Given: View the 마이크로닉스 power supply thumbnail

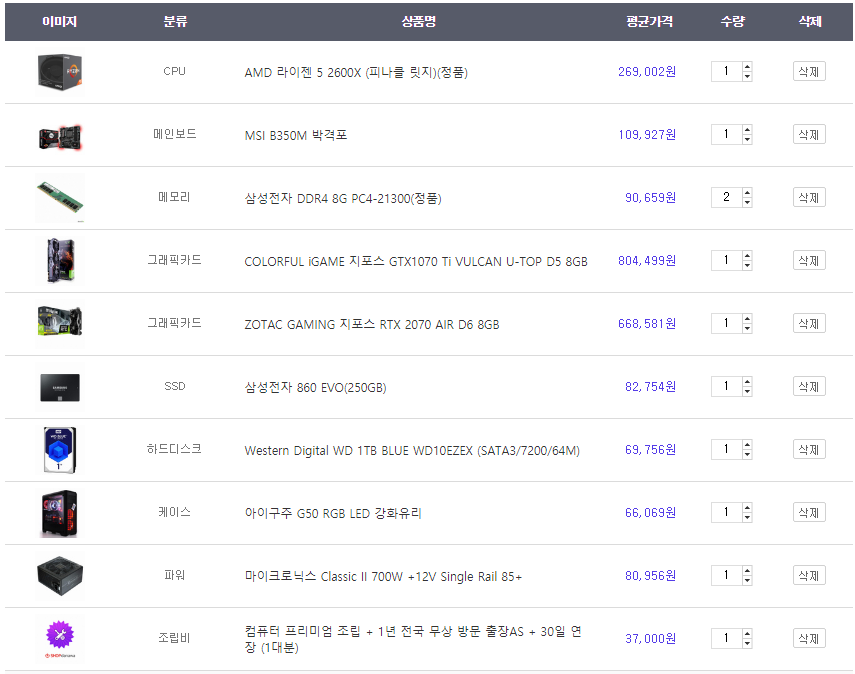Looking at the screenshot, I should pyautogui.click(x=60, y=576).
